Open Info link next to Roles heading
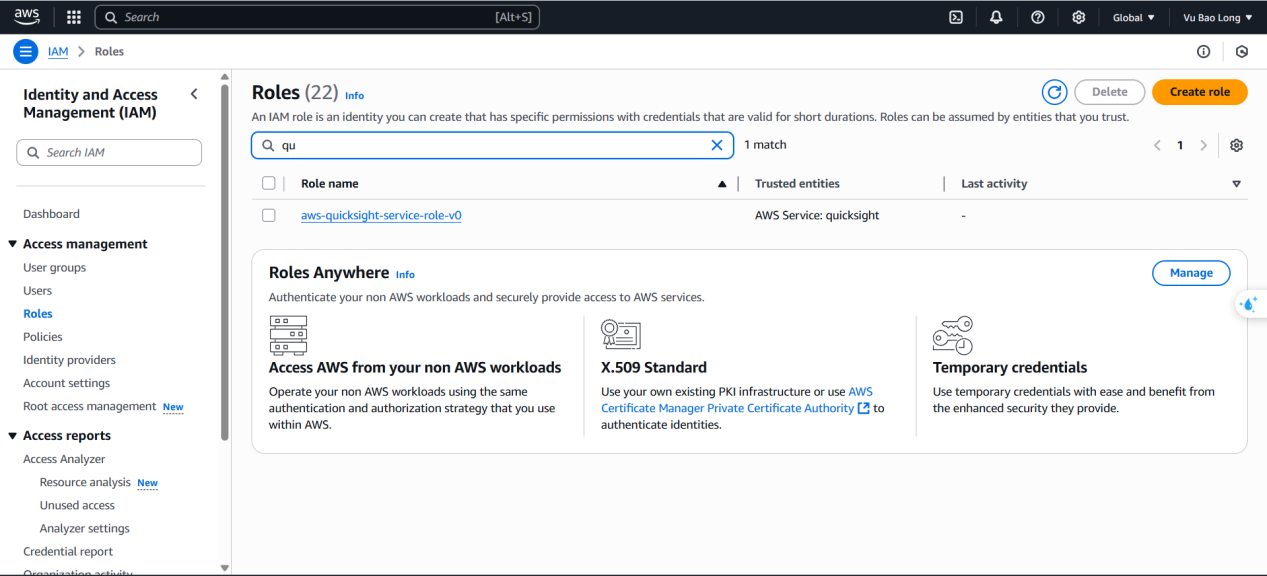The image size is (1267, 576). point(354,96)
